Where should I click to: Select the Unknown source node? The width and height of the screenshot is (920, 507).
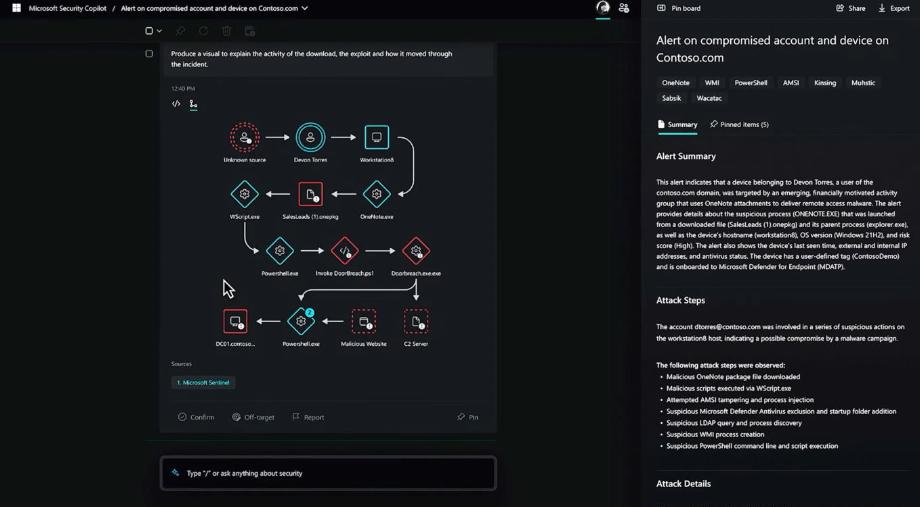[x=245, y=137]
